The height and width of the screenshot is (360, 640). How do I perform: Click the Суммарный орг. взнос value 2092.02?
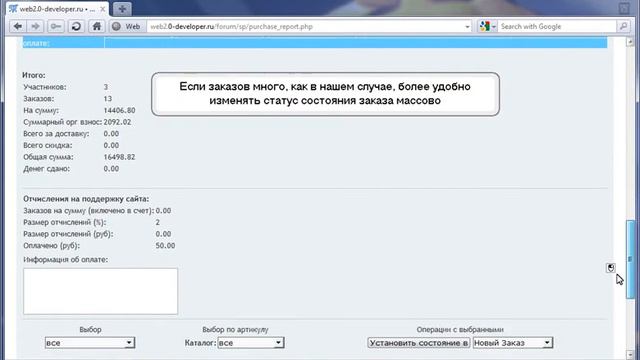click(117, 122)
